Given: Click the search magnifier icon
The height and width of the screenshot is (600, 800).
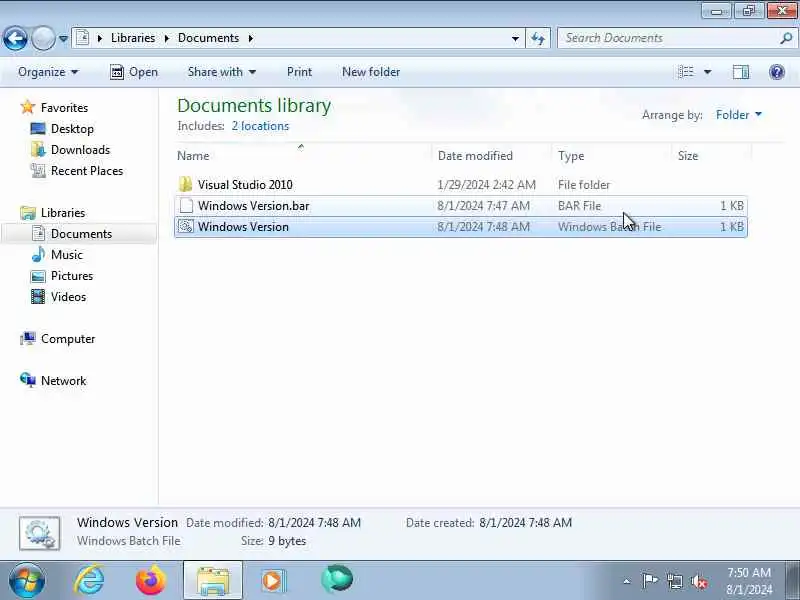Looking at the screenshot, I should click(786, 38).
